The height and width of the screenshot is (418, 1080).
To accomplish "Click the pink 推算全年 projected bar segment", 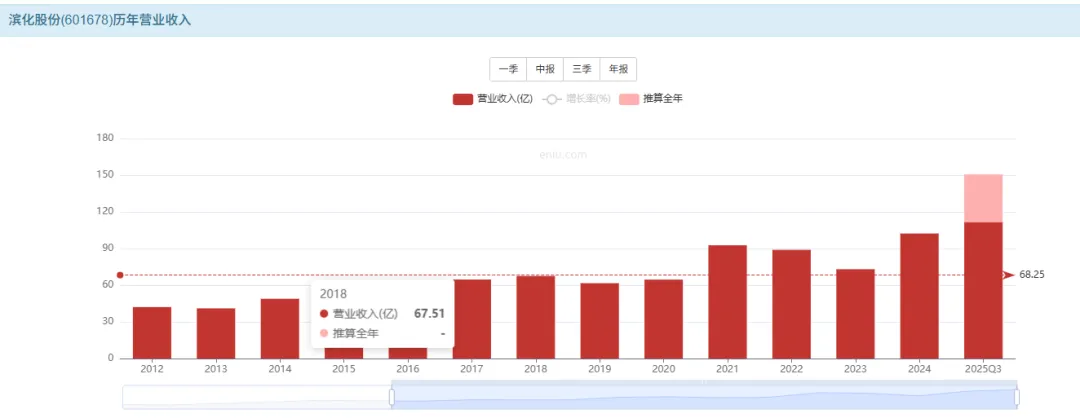I will tap(983, 198).
